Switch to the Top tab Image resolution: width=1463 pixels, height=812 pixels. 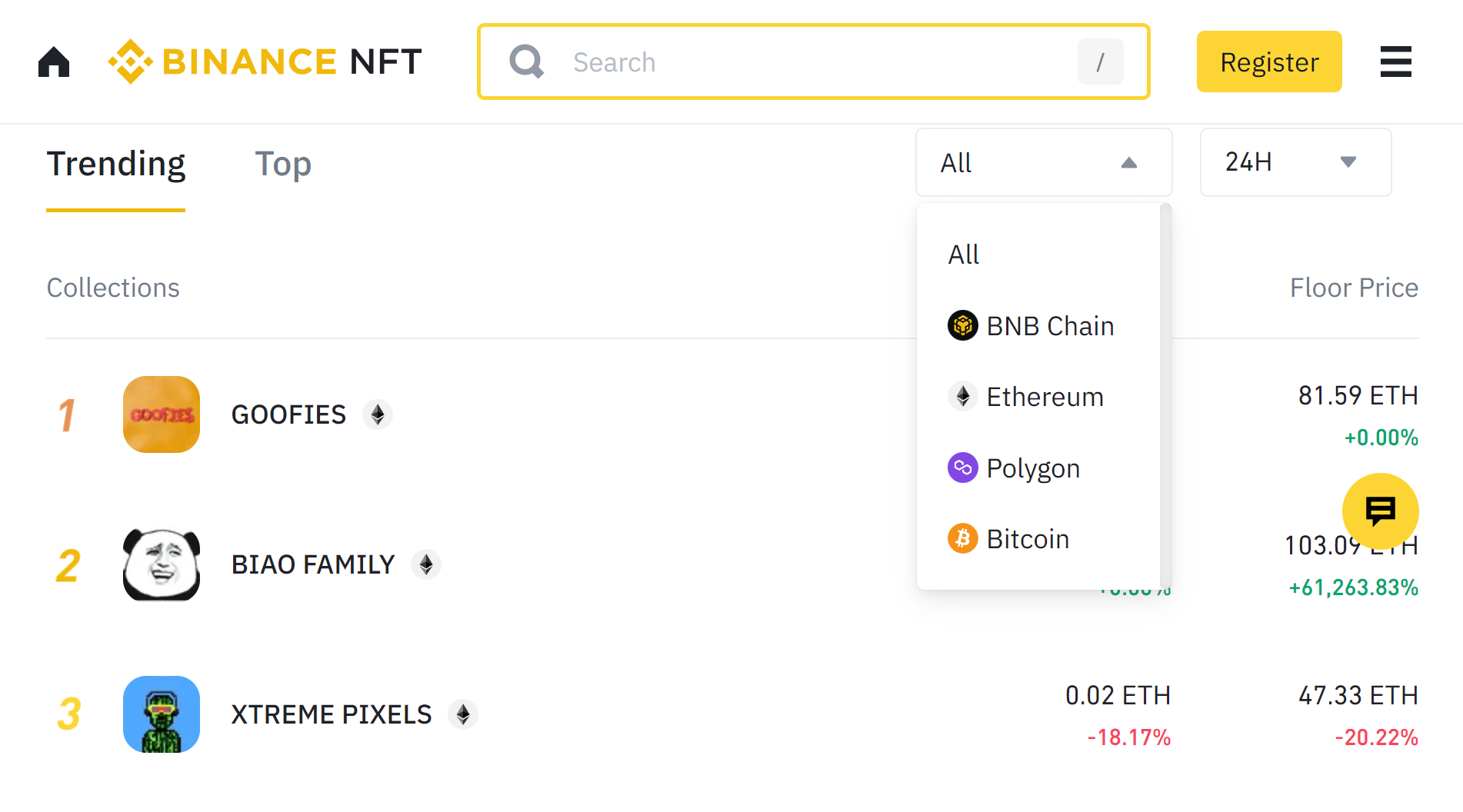click(283, 164)
